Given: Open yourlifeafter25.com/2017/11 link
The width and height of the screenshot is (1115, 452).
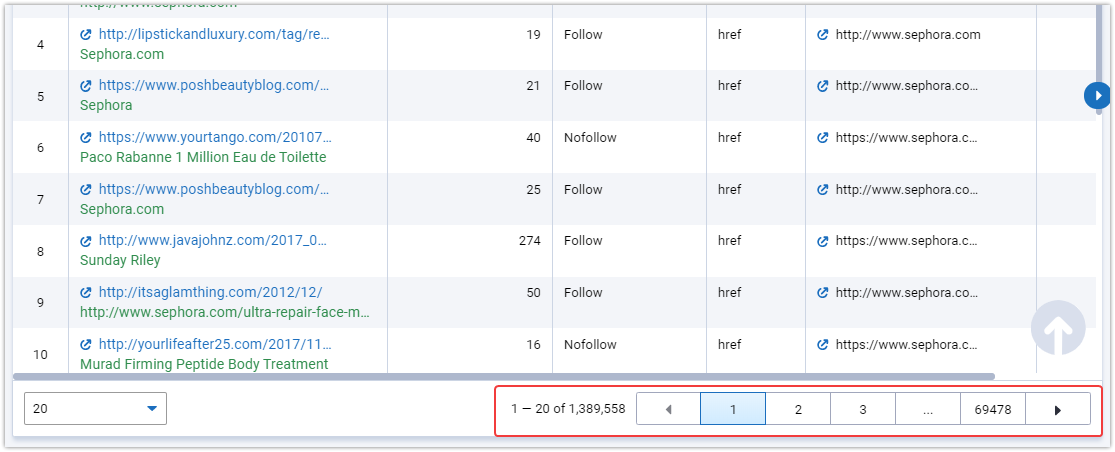Looking at the screenshot, I should (x=215, y=345).
